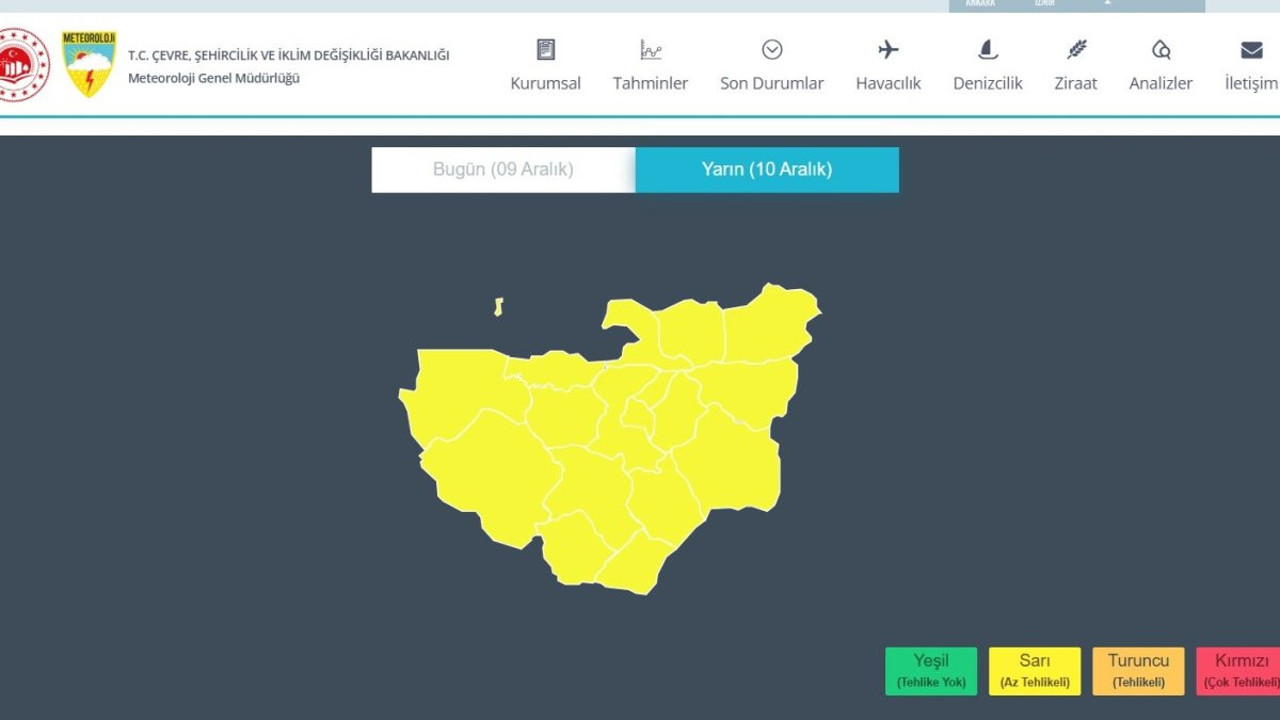Click the Turuncu (Tehlikeli) legend box
1280x720 pixels.
pyautogui.click(x=1138, y=670)
